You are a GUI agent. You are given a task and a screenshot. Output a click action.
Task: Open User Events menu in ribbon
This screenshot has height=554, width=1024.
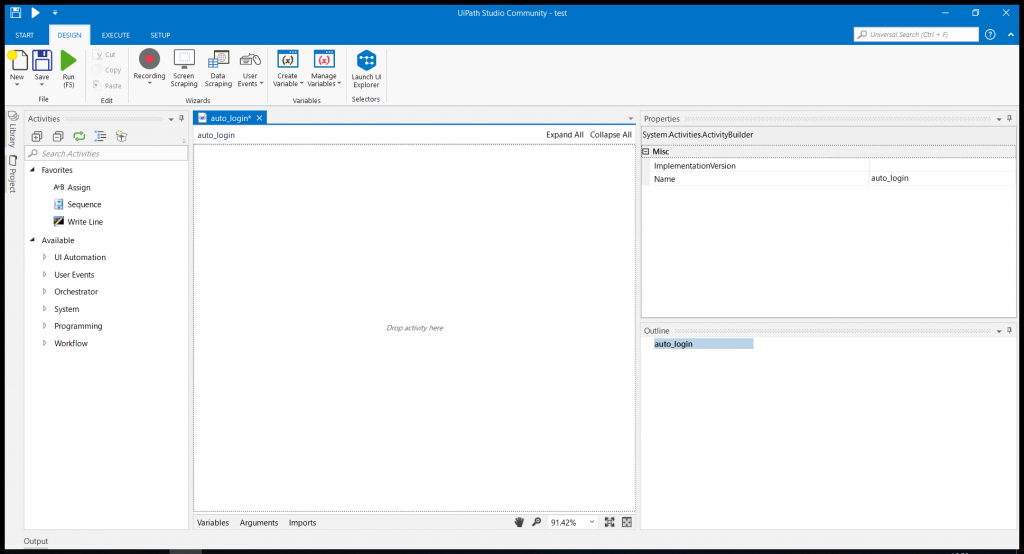pos(250,69)
